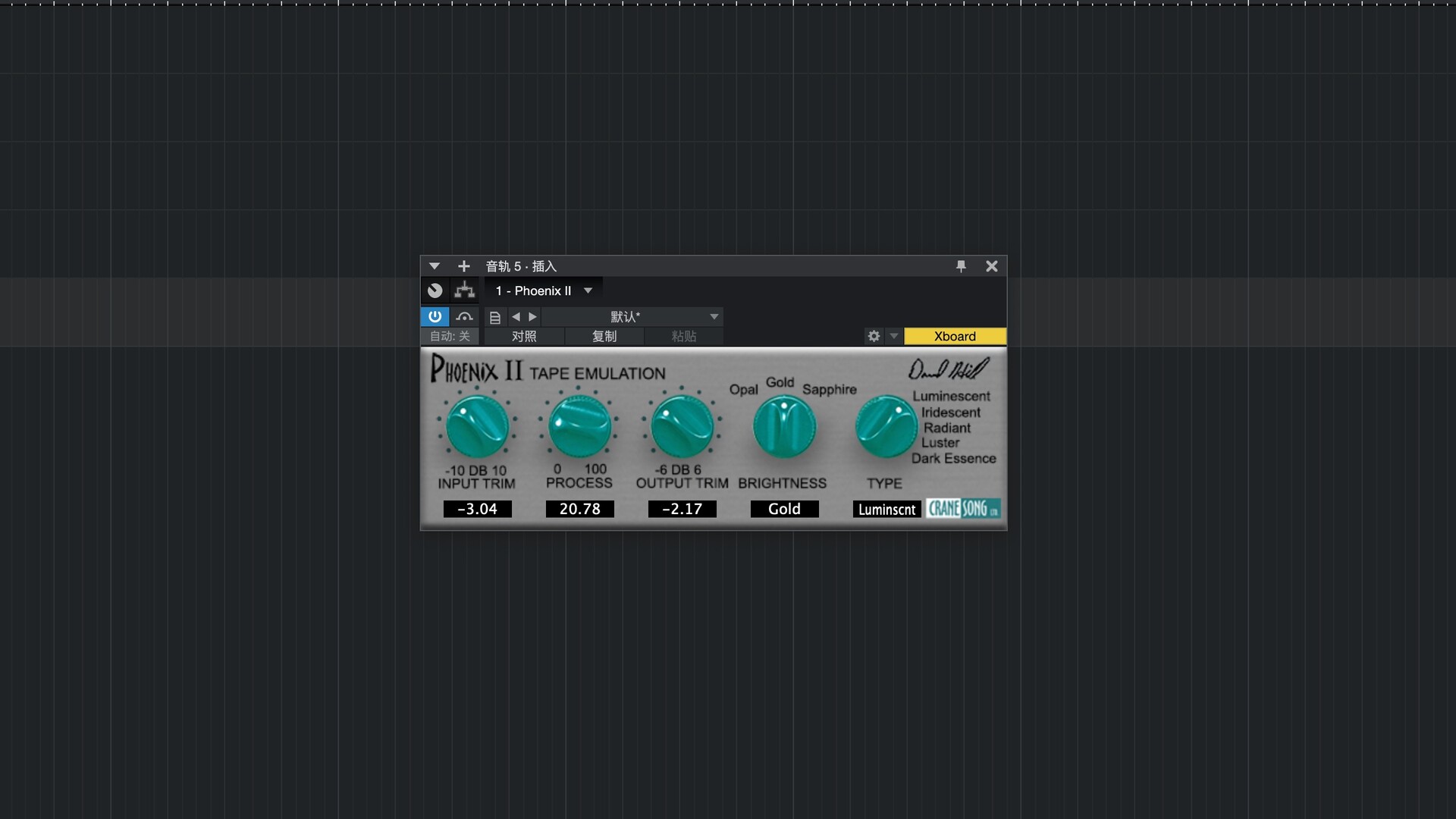Click the preset file icon

(494, 317)
